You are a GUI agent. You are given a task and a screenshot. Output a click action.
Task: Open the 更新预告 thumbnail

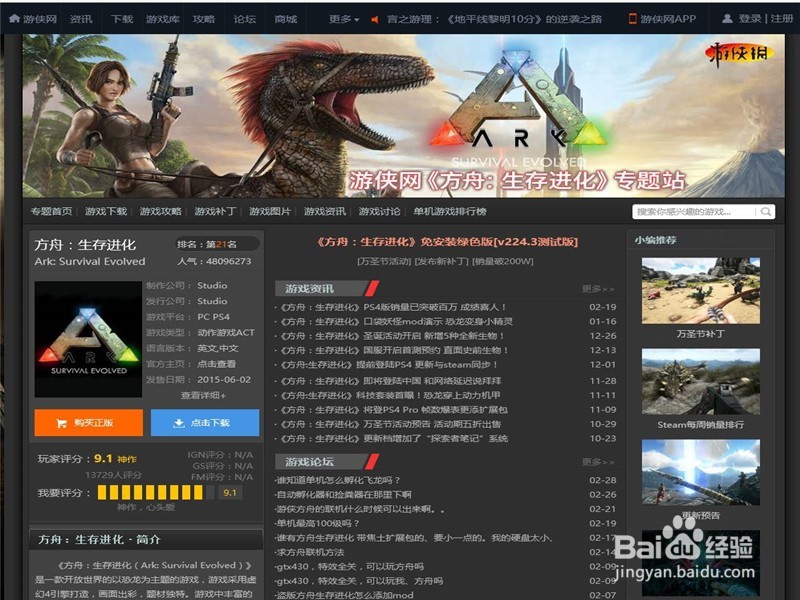[x=701, y=472]
